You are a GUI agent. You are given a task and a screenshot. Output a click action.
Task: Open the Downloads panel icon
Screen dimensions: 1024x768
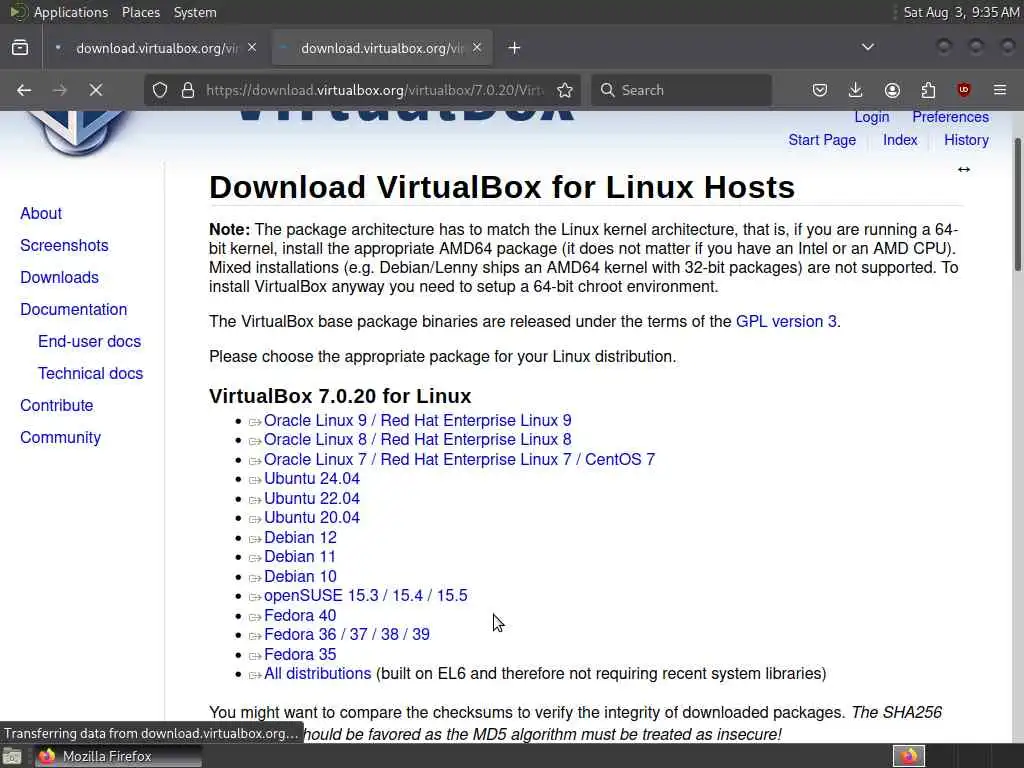click(x=856, y=90)
